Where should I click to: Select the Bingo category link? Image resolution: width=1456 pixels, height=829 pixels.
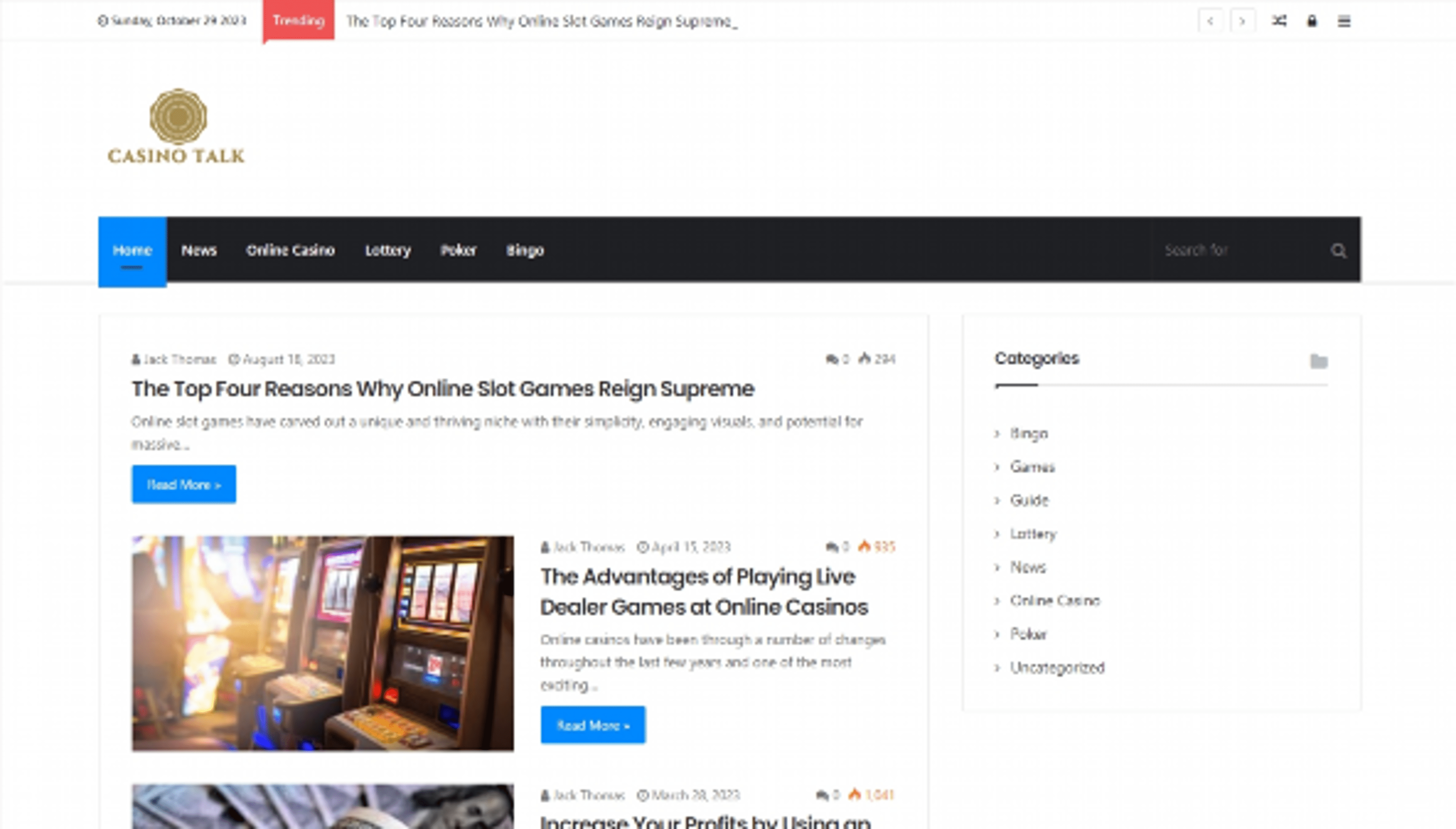point(1029,434)
